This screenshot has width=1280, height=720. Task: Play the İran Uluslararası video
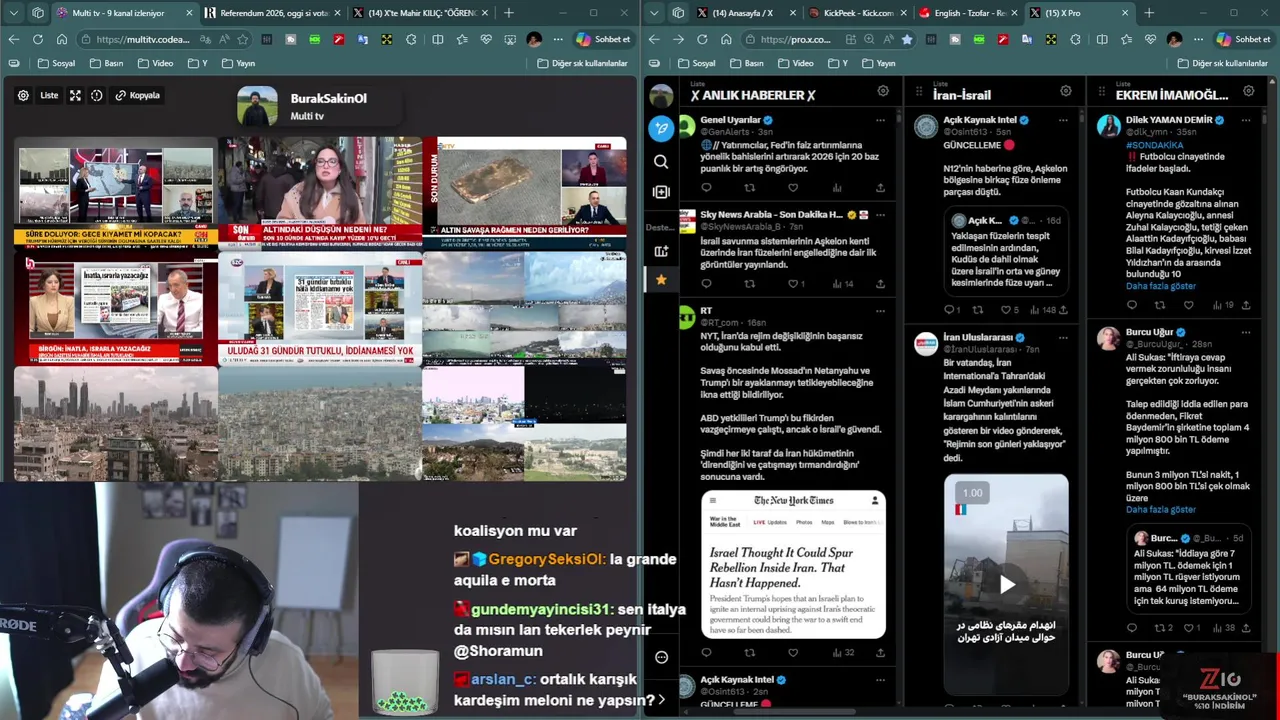(x=1007, y=584)
